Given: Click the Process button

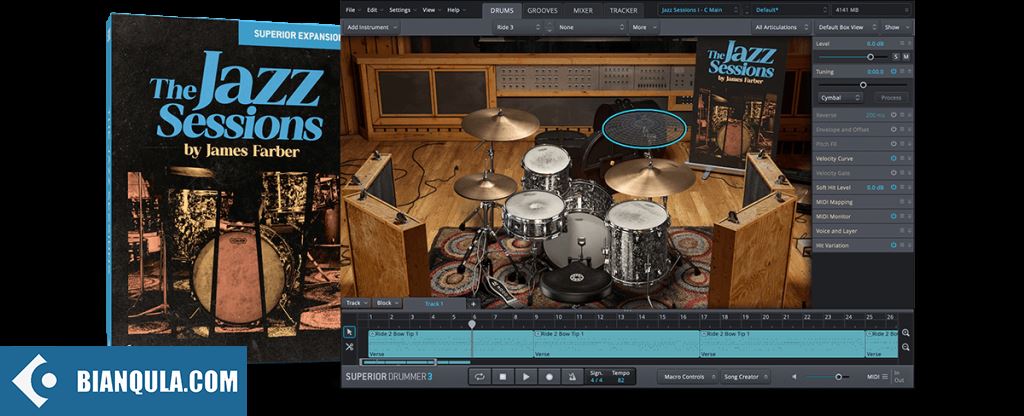Looking at the screenshot, I should pyautogui.click(x=891, y=97).
